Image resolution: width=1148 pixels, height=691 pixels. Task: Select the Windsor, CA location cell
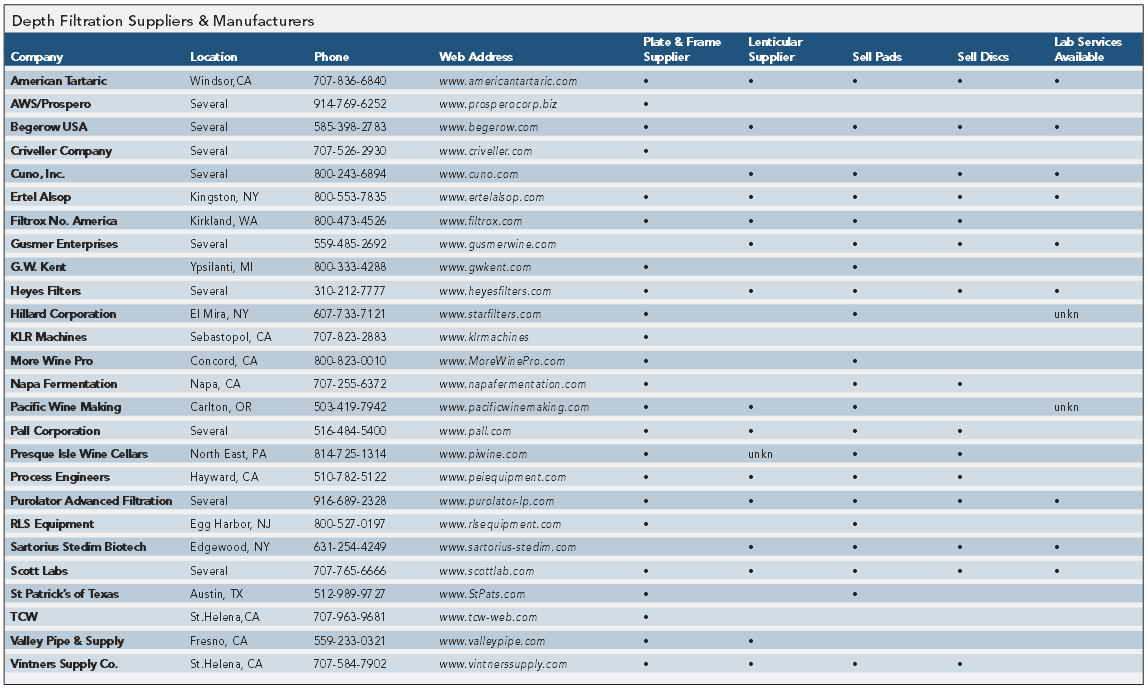(220, 81)
